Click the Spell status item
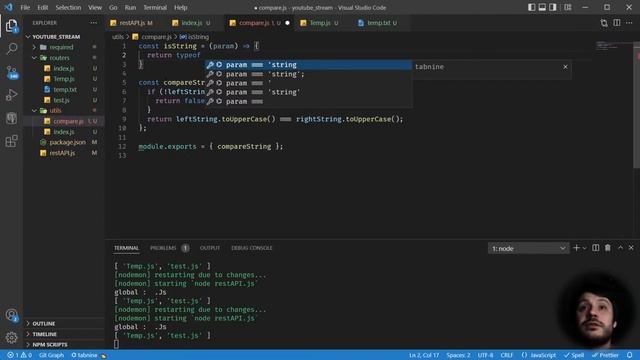The image size is (640, 360). tap(574, 355)
